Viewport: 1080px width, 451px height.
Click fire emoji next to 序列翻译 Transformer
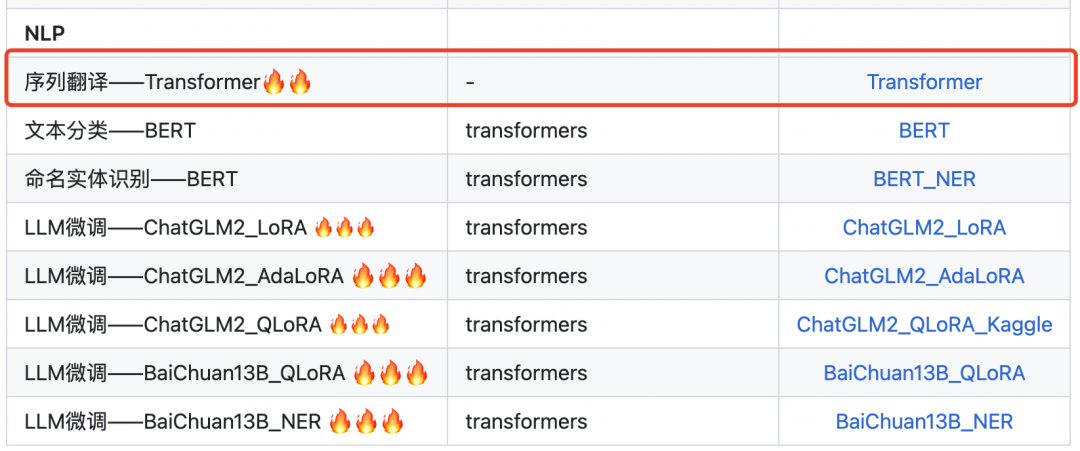coord(287,82)
